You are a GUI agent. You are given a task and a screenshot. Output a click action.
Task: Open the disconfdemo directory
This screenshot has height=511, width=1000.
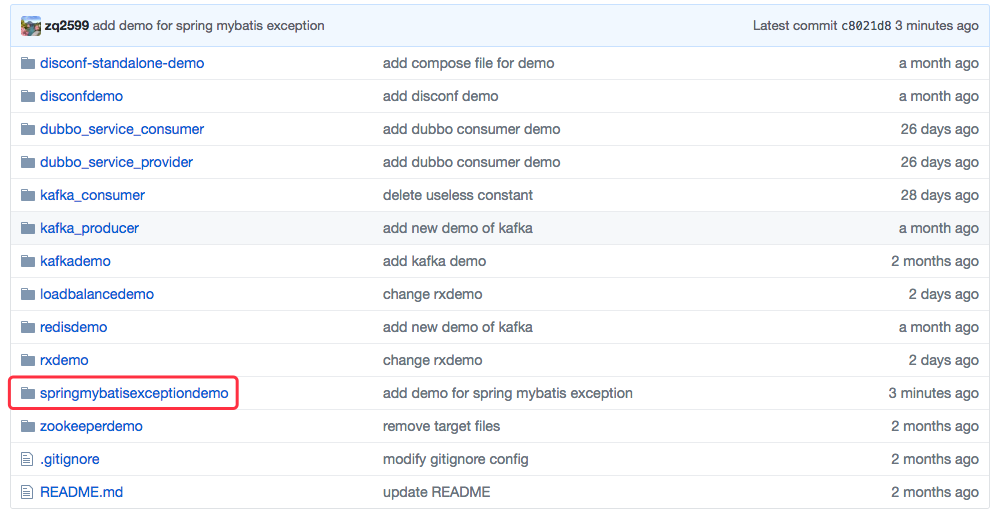(x=81, y=96)
